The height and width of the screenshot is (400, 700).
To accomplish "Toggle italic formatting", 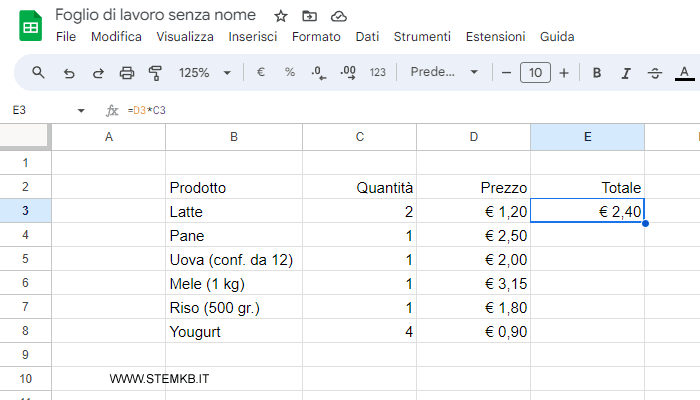I will pyautogui.click(x=626, y=72).
